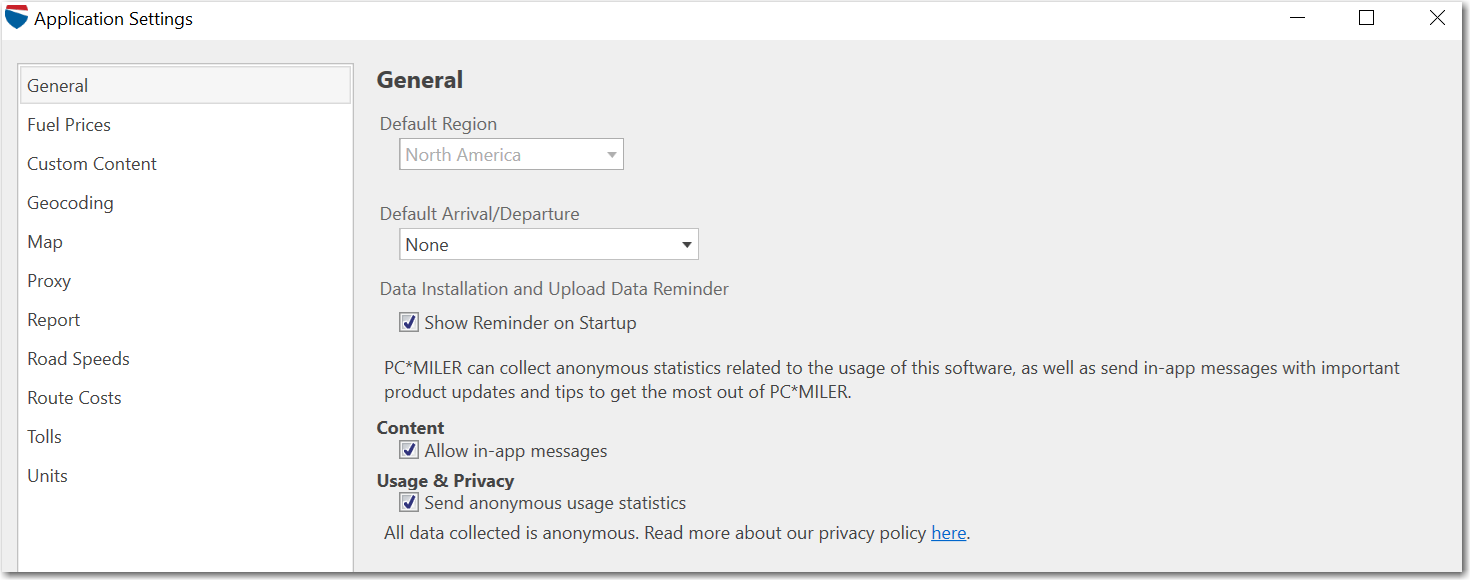Close the Application Settings window
The width and height of the screenshot is (1470, 580).
pyautogui.click(x=1437, y=18)
